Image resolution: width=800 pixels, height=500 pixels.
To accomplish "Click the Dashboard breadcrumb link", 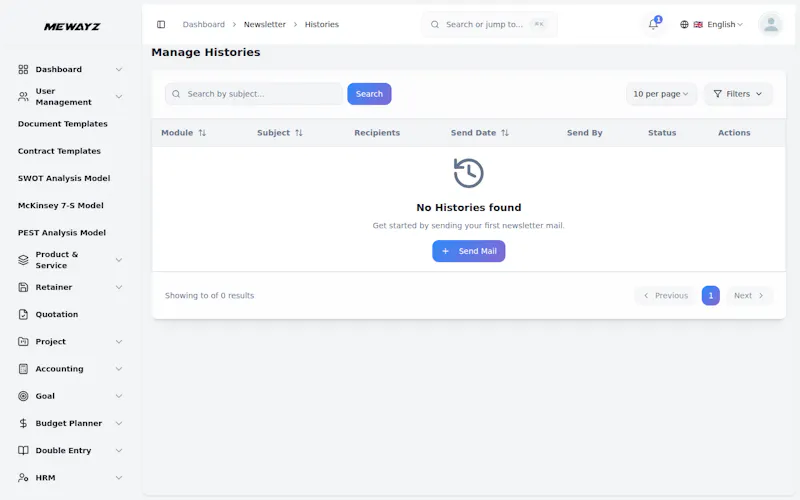I will (x=204, y=24).
